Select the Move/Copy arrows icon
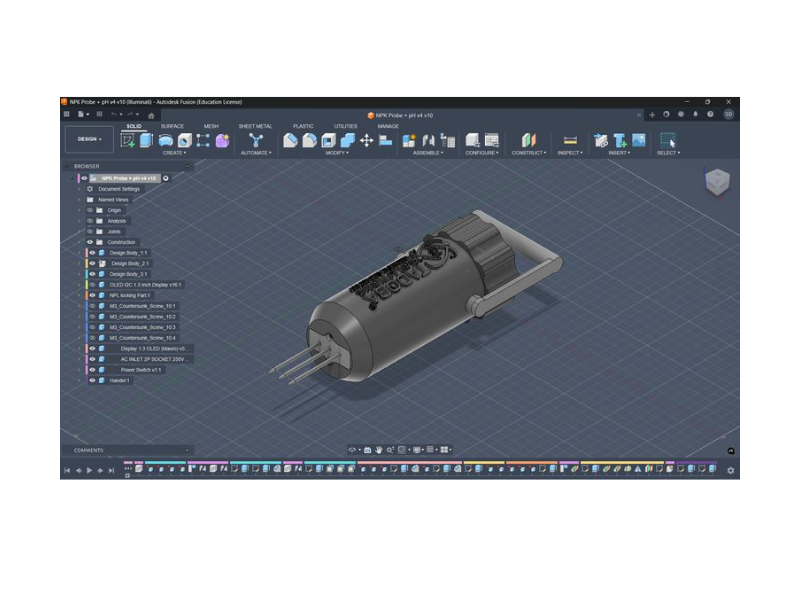 pos(366,140)
